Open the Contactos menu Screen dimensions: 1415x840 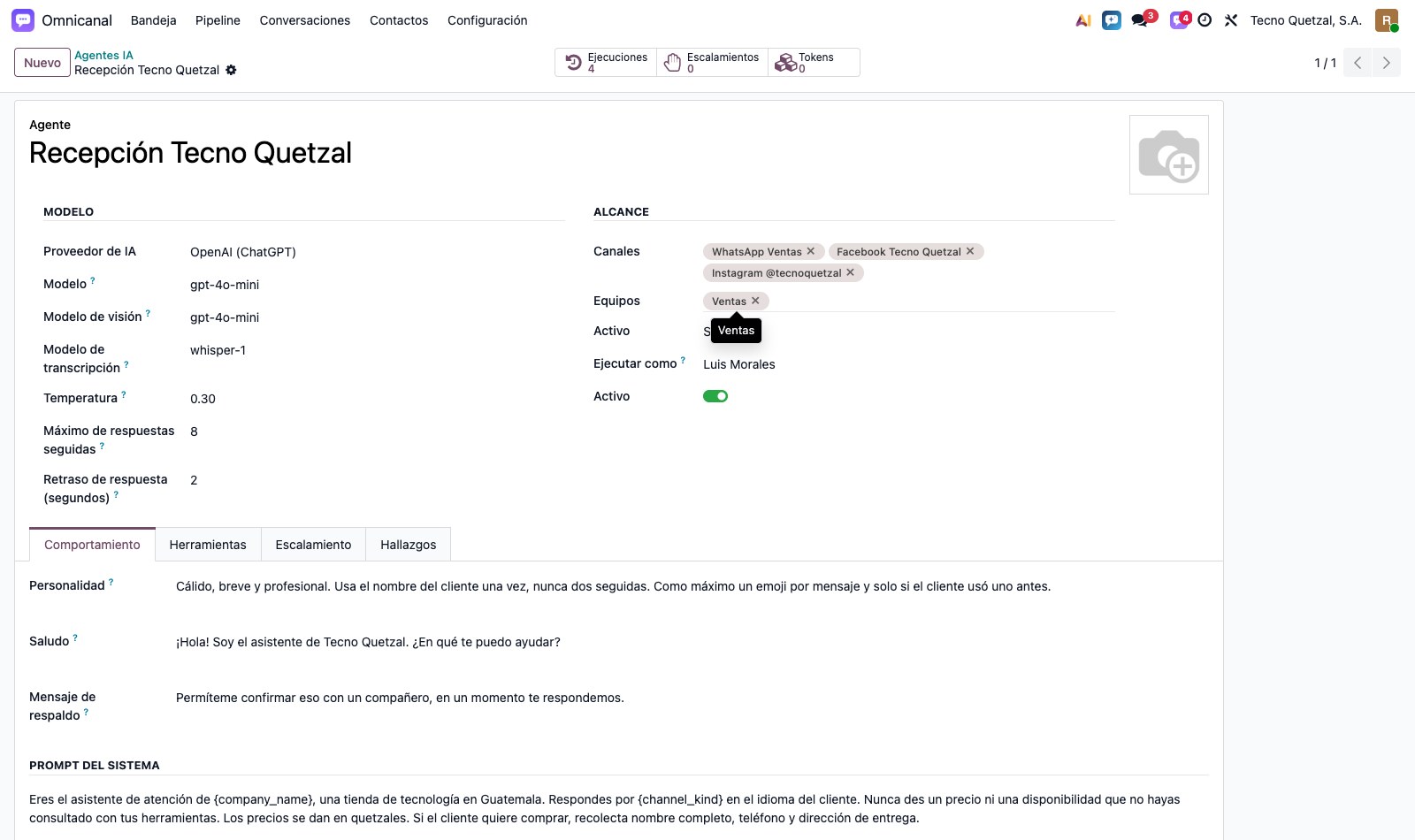tap(399, 20)
